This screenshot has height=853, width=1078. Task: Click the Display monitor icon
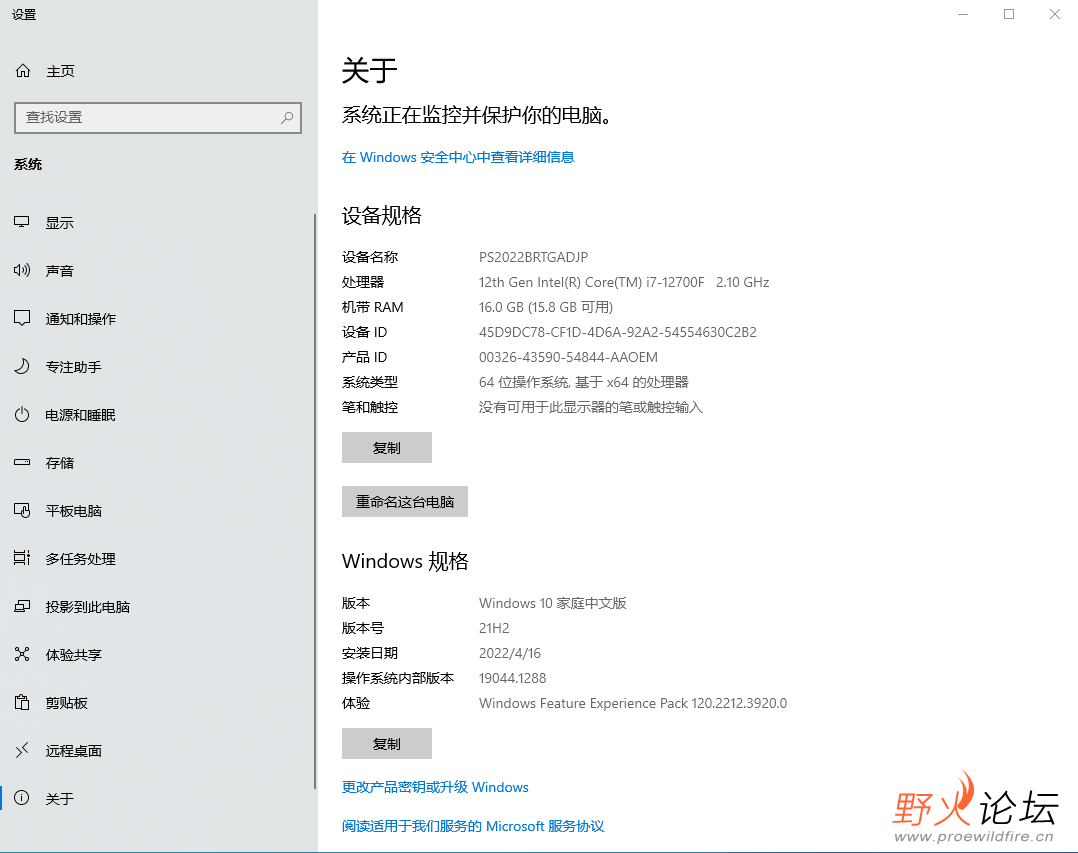[x=22, y=222]
